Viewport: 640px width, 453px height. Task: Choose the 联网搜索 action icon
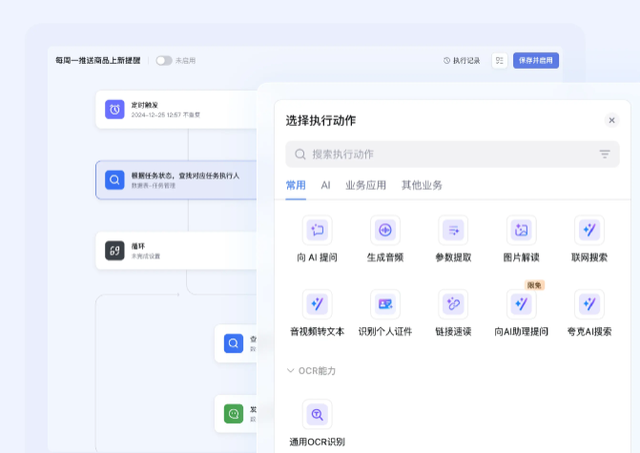coord(589,230)
